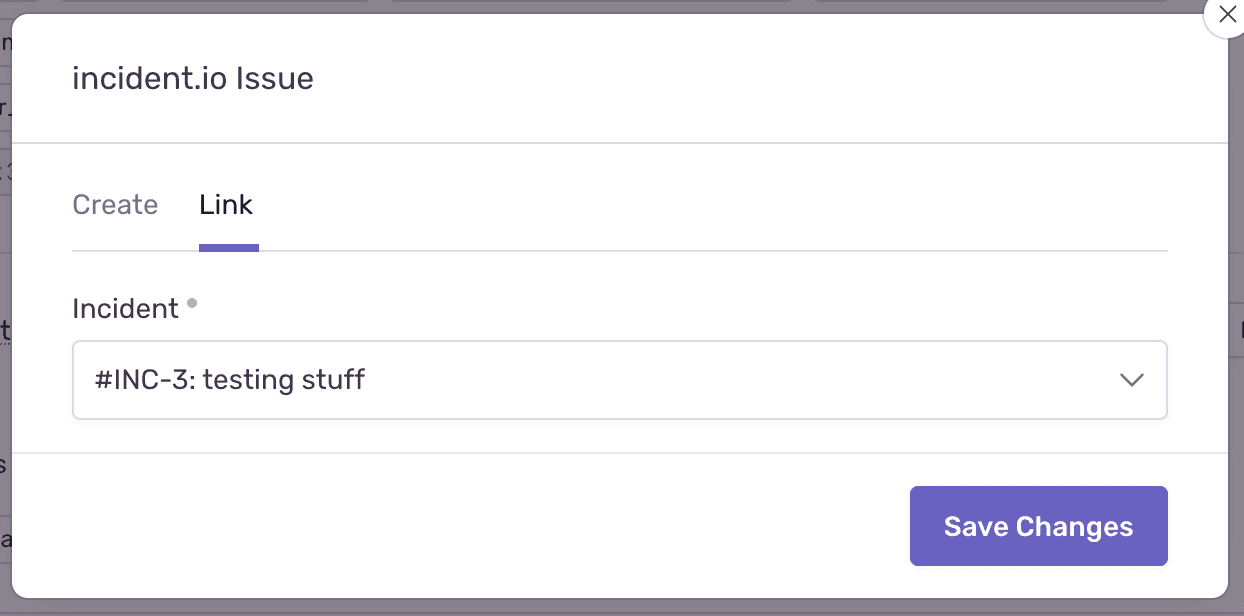
Task: Click the incident.io Issue dialog title
Action: pos(192,78)
